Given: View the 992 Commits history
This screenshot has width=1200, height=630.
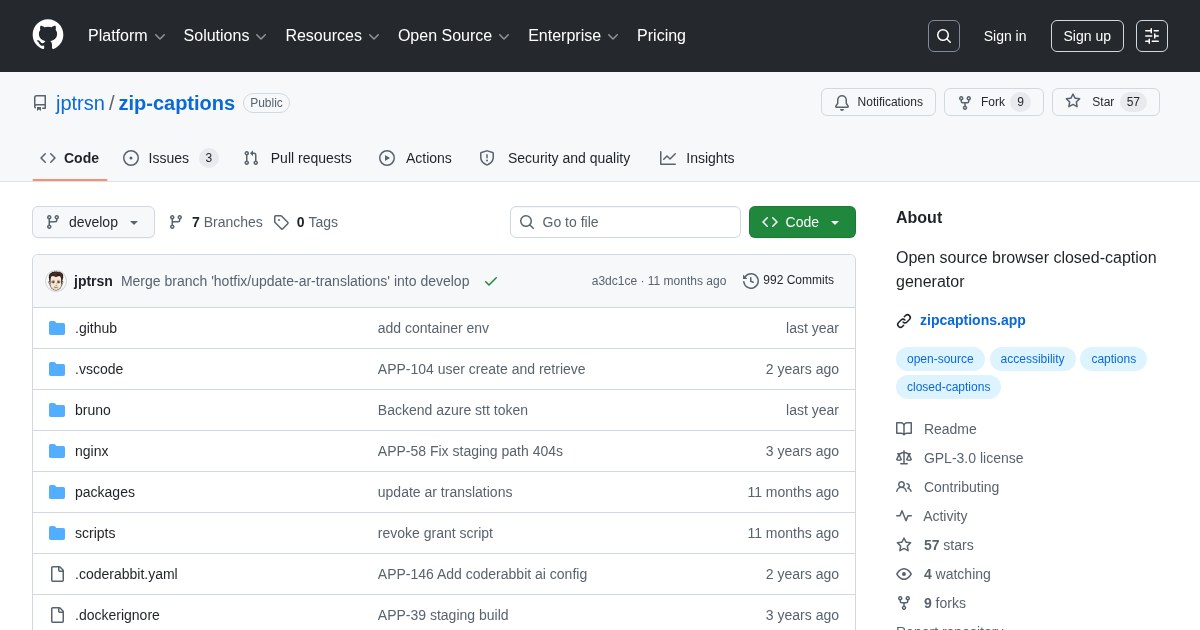Looking at the screenshot, I should click(x=788, y=281).
